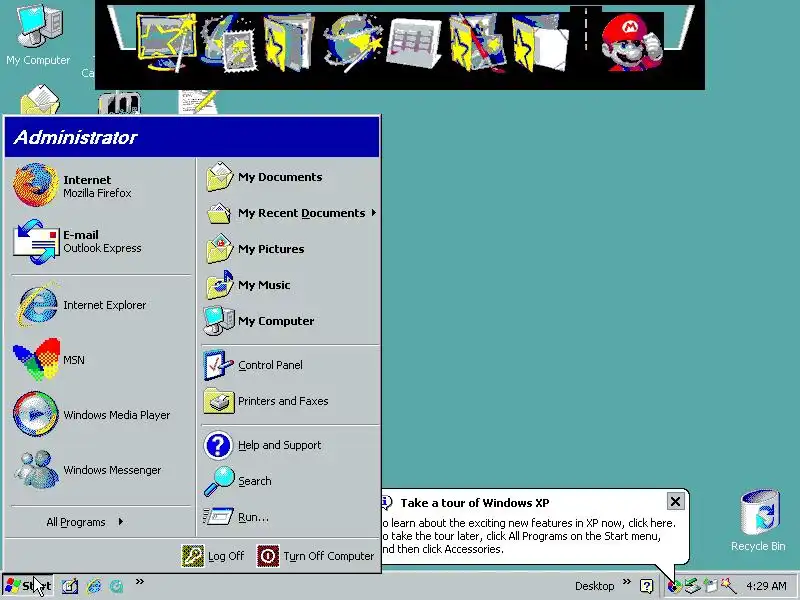
Task: Open Windows Media Player
Action: click(x=101, y=415)
